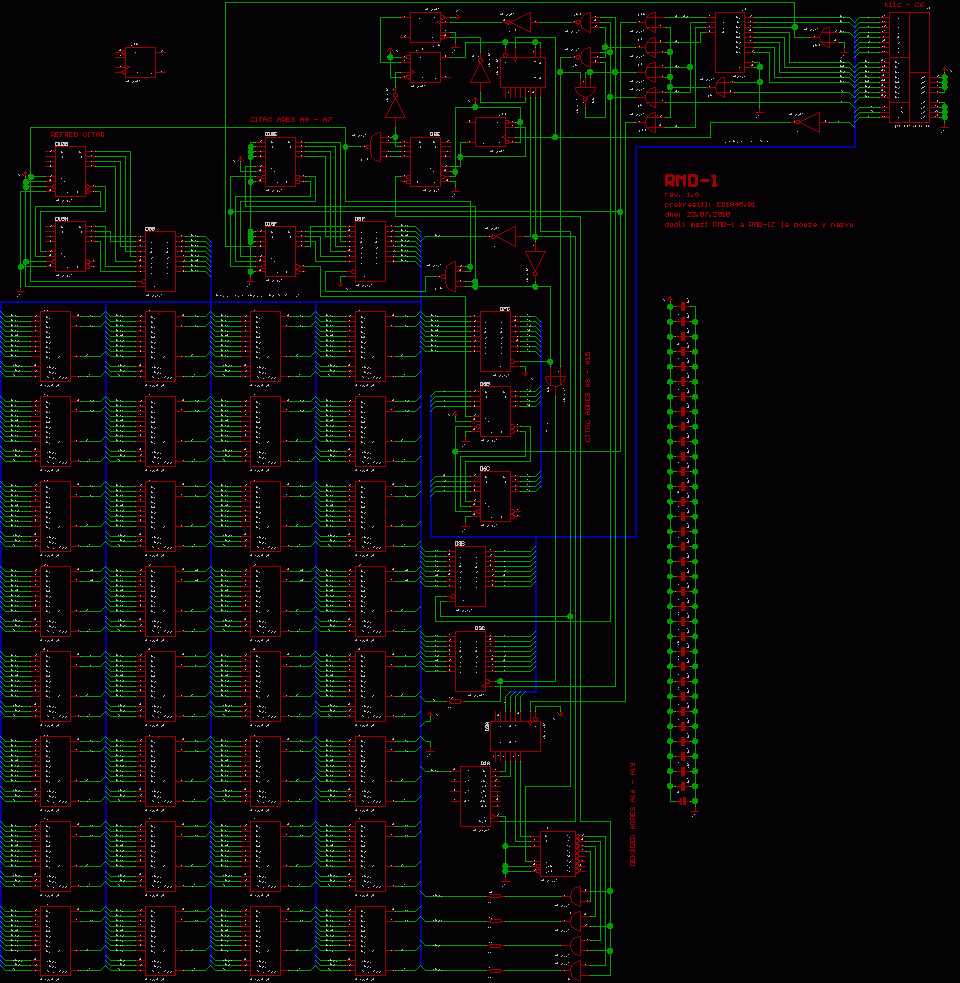Click the inverter left of the klic connector
This screenshot has width=960, height=983.
tap(807, 122)
